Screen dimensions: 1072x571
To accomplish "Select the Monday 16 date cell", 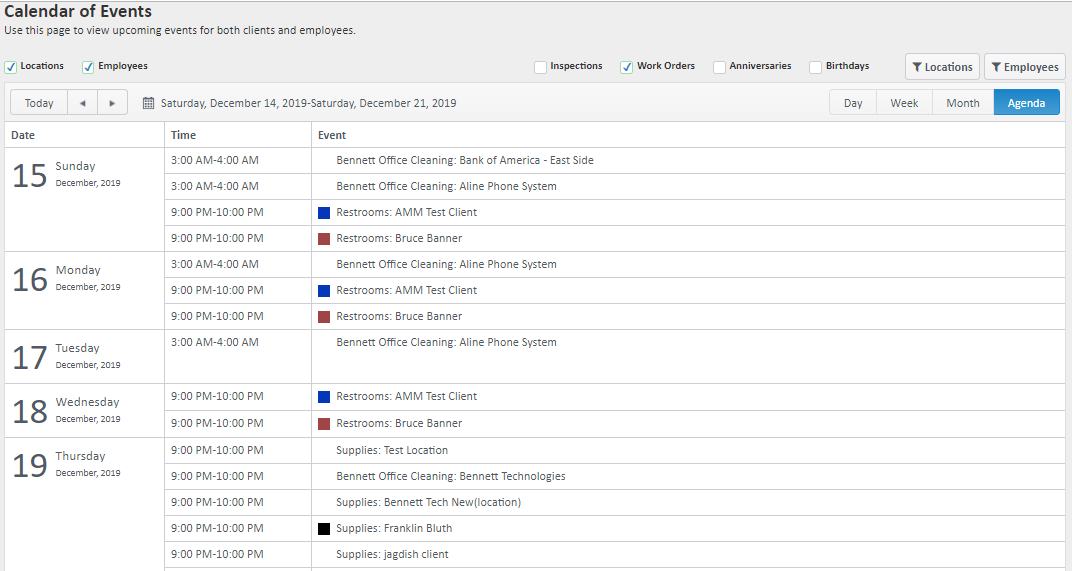I will coord(84,291).
